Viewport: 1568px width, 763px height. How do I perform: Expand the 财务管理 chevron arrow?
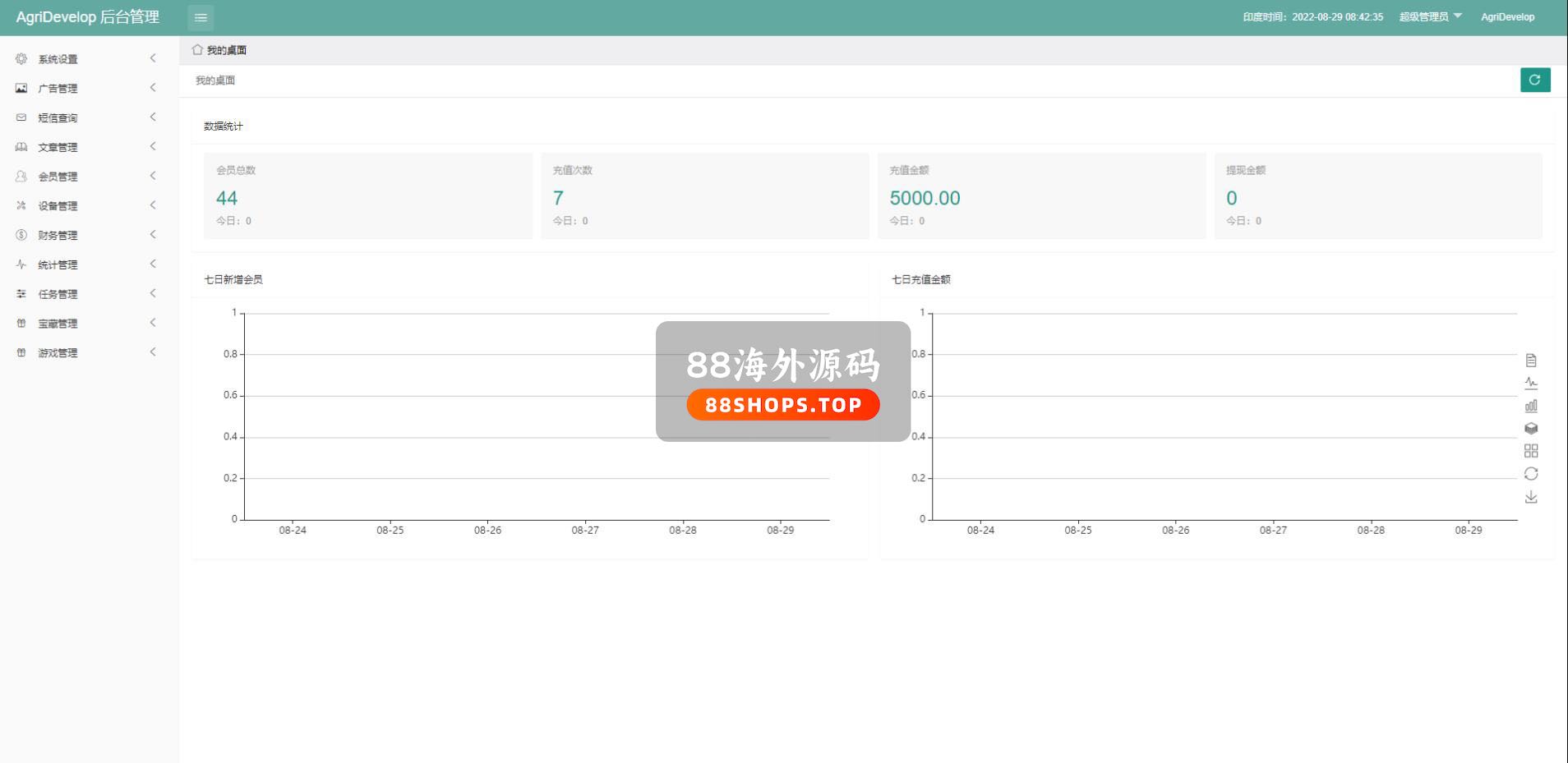[153, 235]
